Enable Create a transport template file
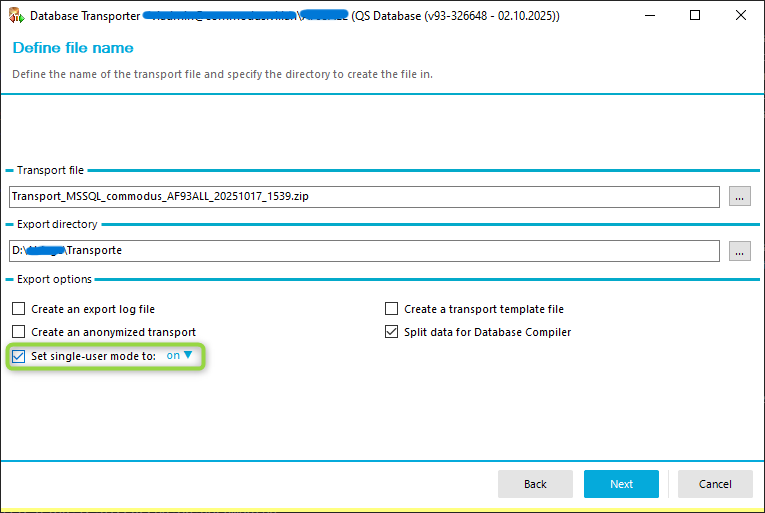This screenshot has width=765, height=513. click(391, 310)
